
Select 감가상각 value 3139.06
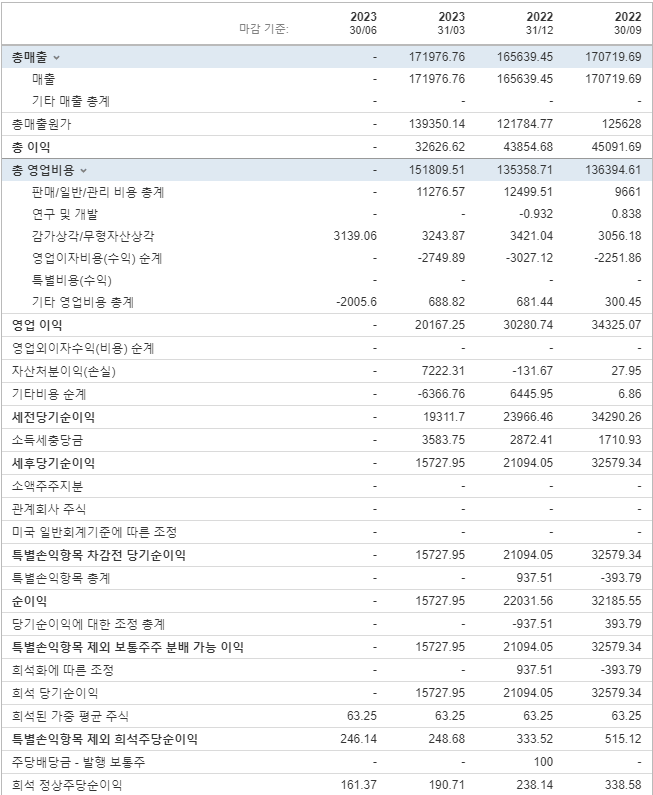coord(355,236)
